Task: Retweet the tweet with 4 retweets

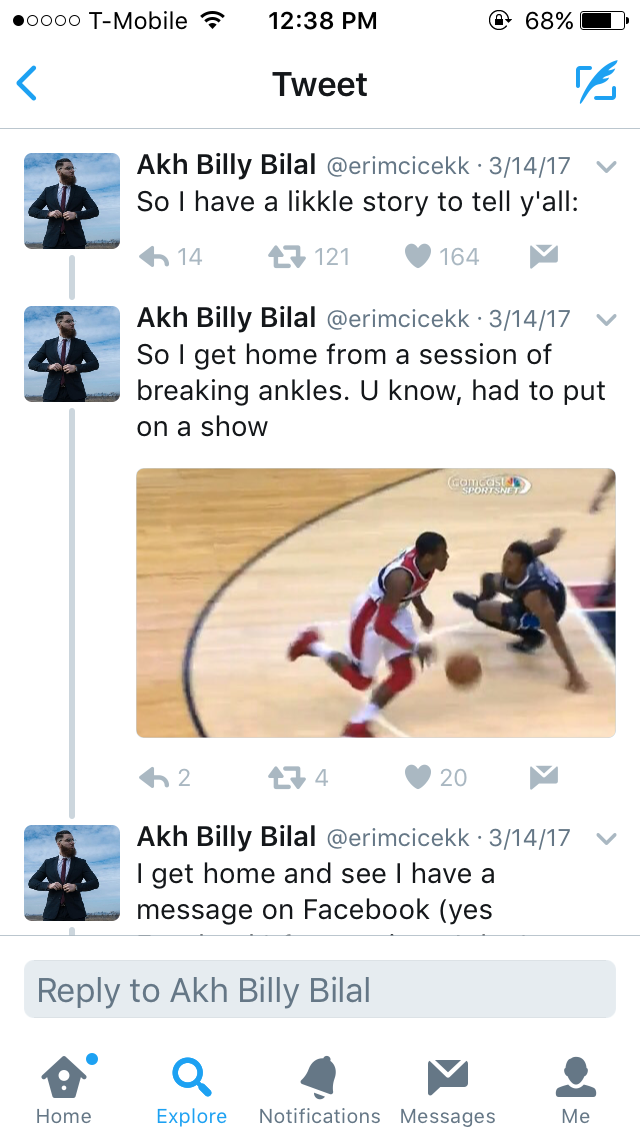Action: (x=287, y=777)
